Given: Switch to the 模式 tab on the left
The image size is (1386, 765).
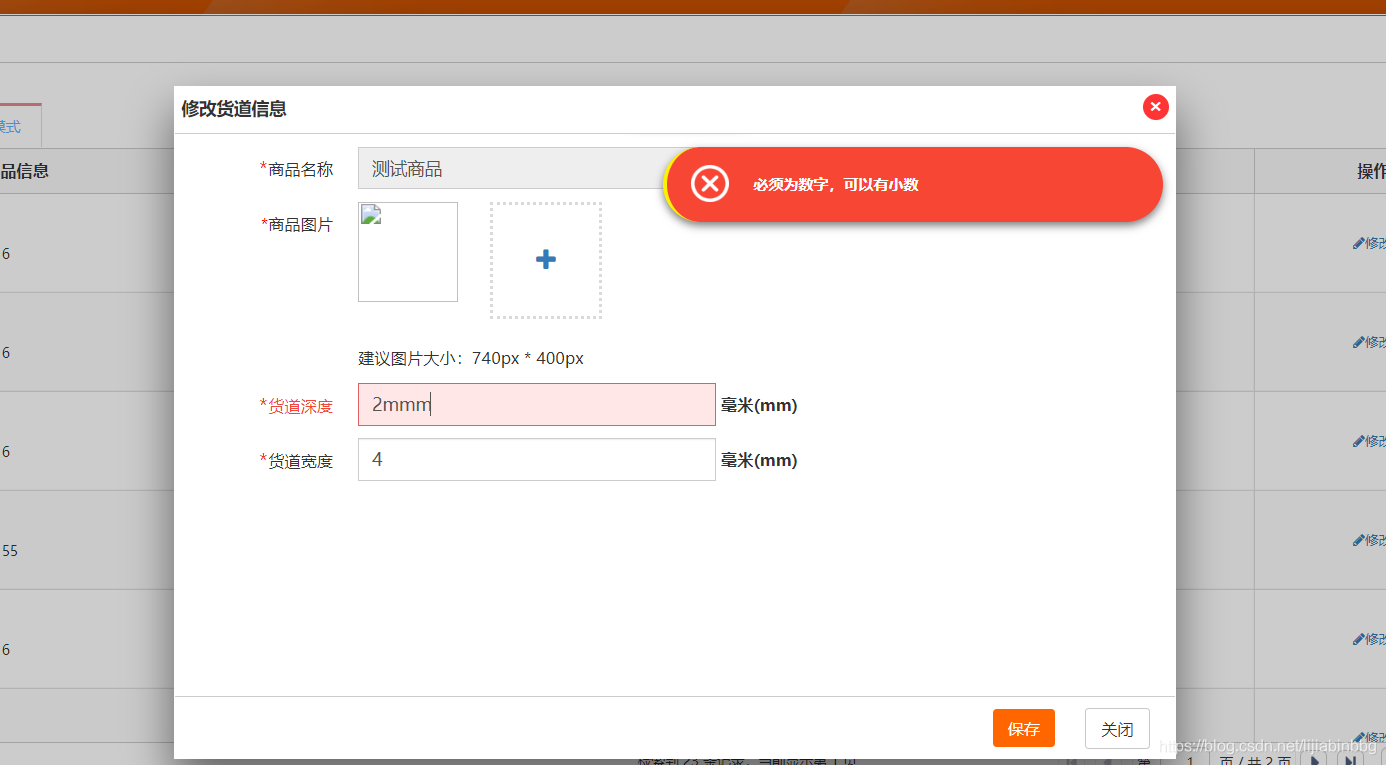Looking at the screenshot, I should tap(14, 125).
